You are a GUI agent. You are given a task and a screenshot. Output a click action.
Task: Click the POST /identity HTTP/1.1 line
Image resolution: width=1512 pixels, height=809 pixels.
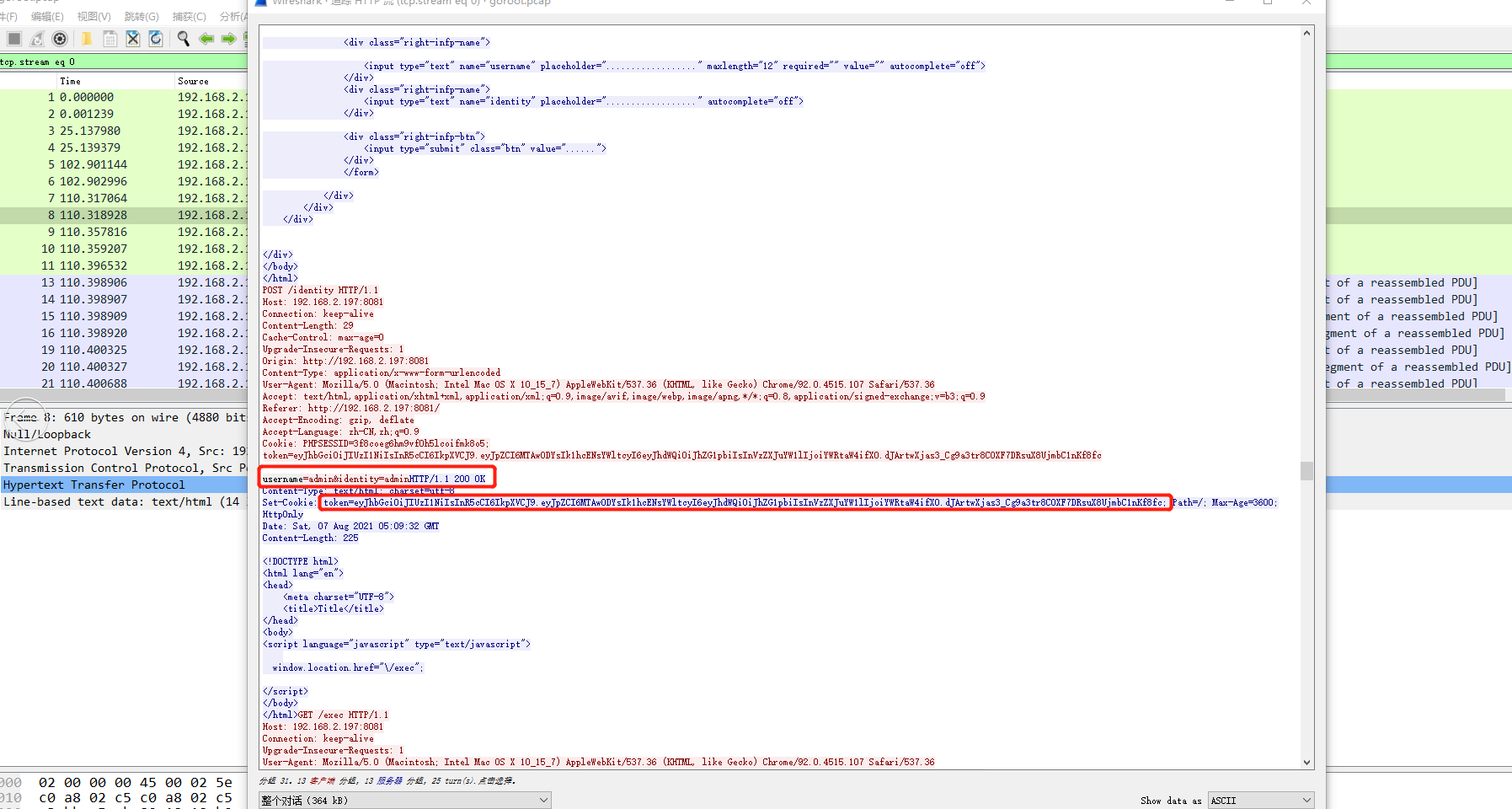[x=320, y=290]
